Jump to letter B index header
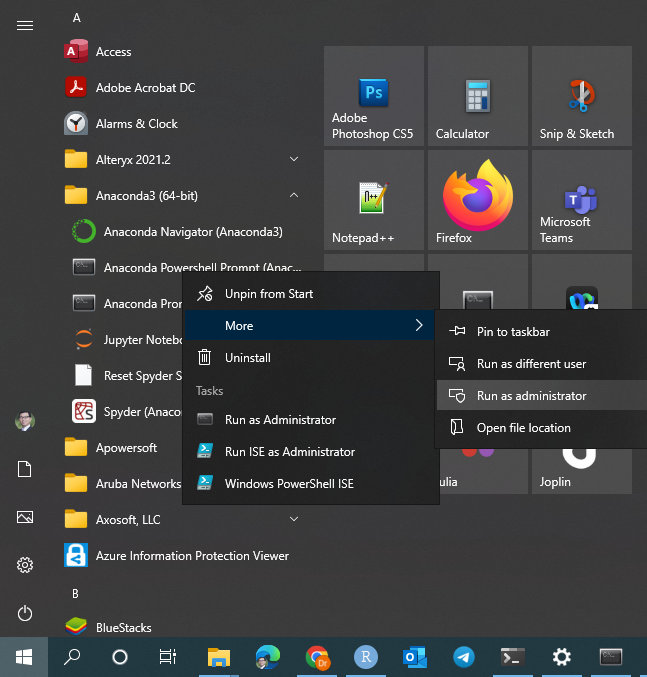Screen dimensions: 647x677 point(76,594)
